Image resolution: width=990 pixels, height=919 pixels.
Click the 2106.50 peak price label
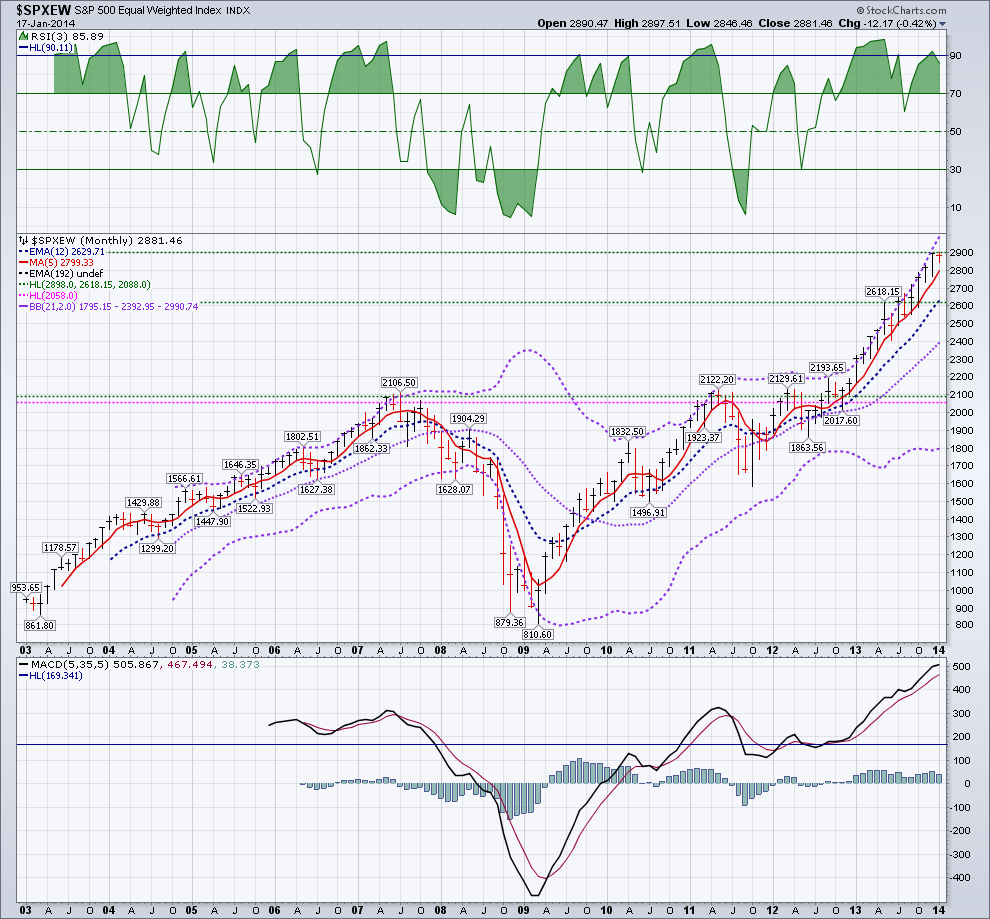(398, 382)
